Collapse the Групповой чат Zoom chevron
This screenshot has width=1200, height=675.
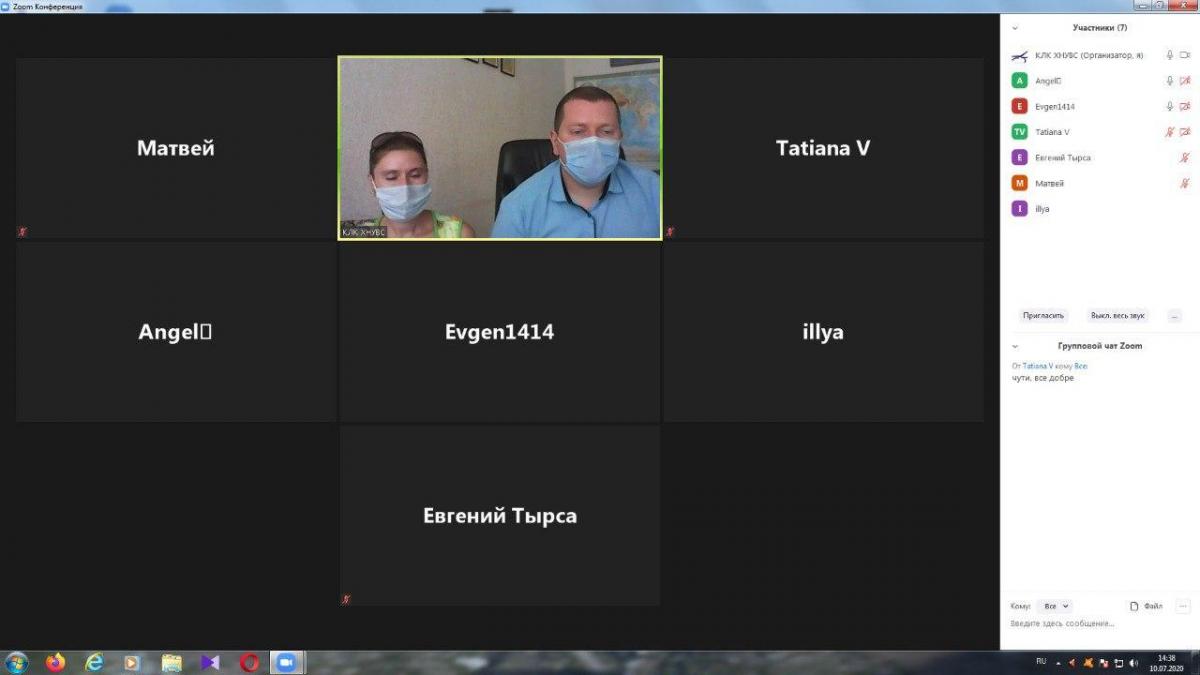click(1015, 346)
